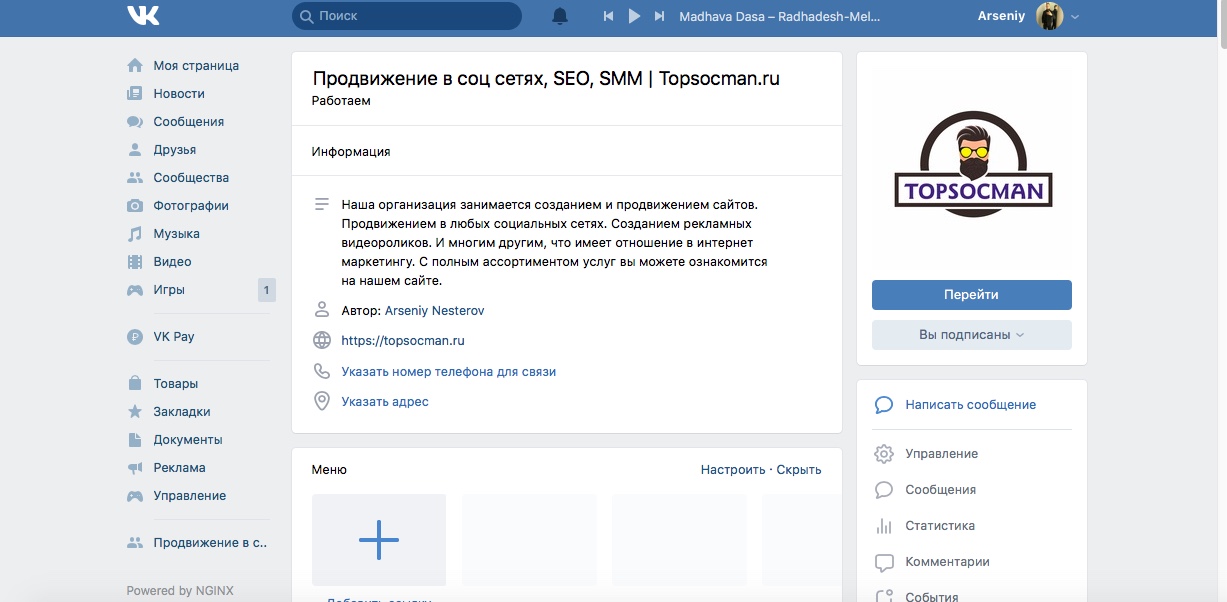1227x602 pixels.
Task: Click Указать адрес link
Action: click(385, 401)
